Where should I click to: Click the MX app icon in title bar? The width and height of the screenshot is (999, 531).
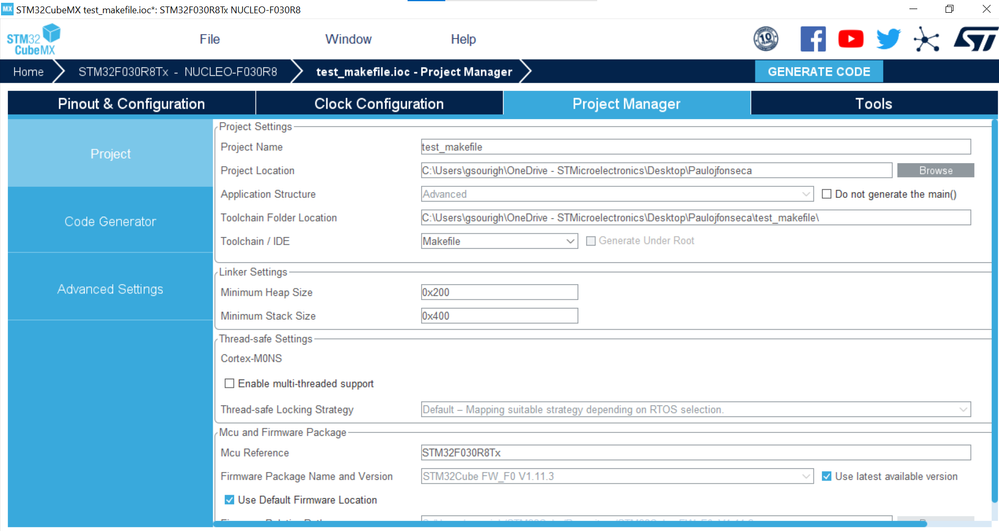click(7, 9)
